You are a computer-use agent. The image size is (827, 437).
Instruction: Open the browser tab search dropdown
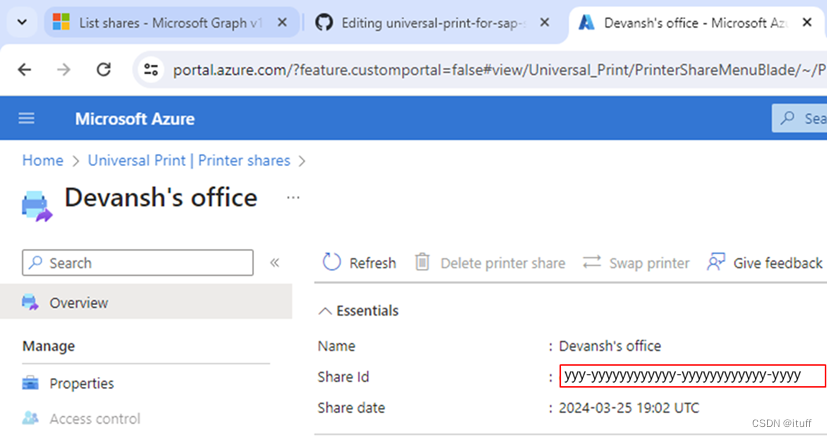(x=22, y=22)
